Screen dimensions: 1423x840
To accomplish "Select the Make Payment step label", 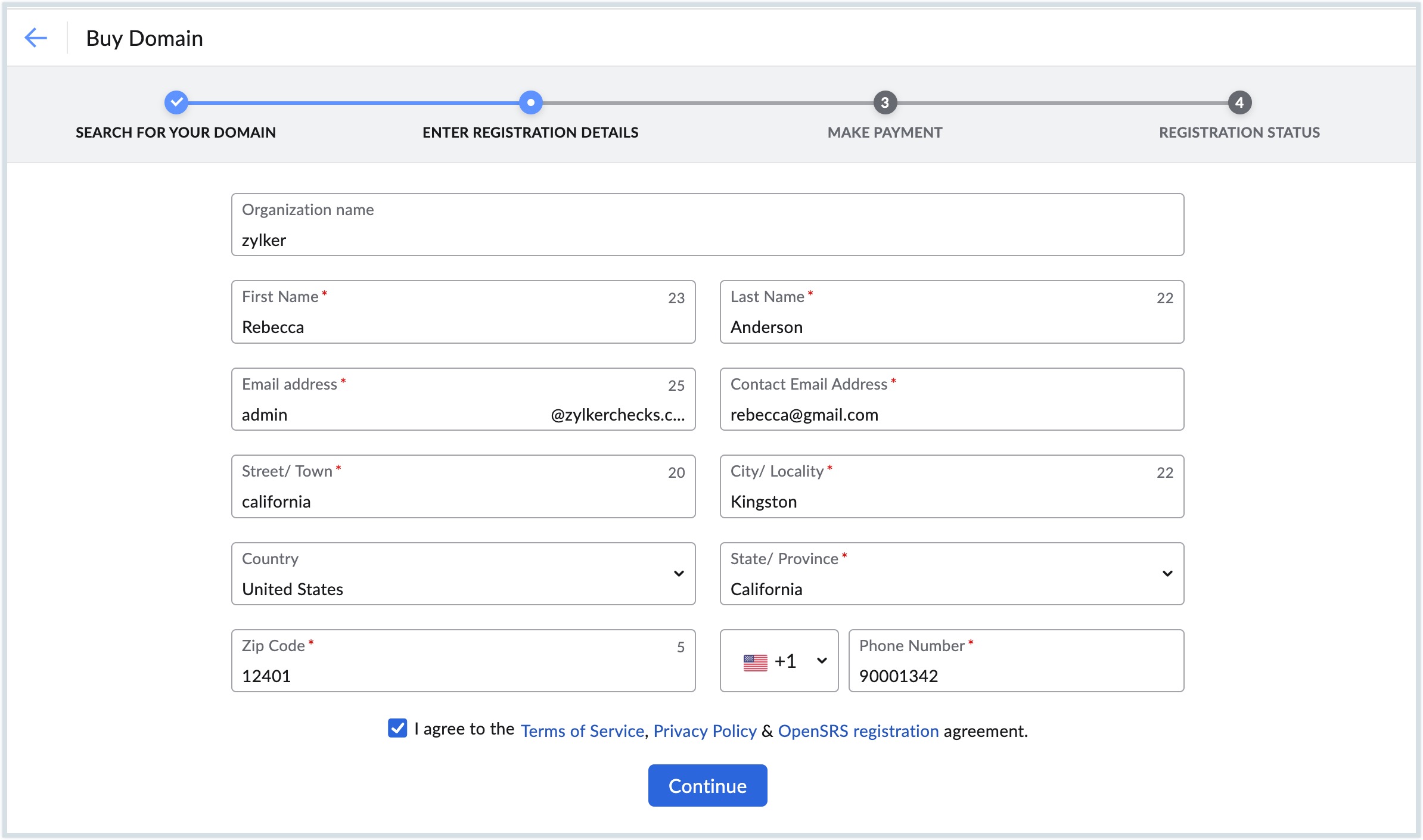I will click(885, 132).
